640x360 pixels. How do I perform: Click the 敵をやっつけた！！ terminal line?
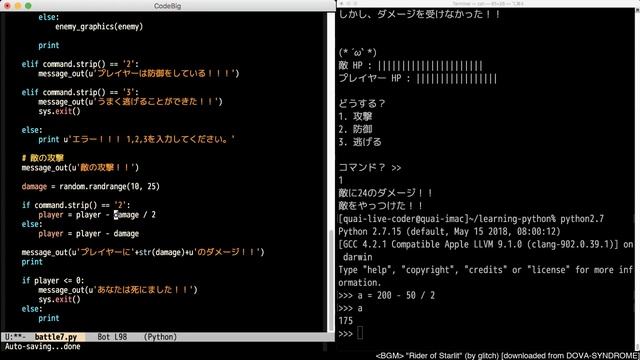click(x=381, y=206)
